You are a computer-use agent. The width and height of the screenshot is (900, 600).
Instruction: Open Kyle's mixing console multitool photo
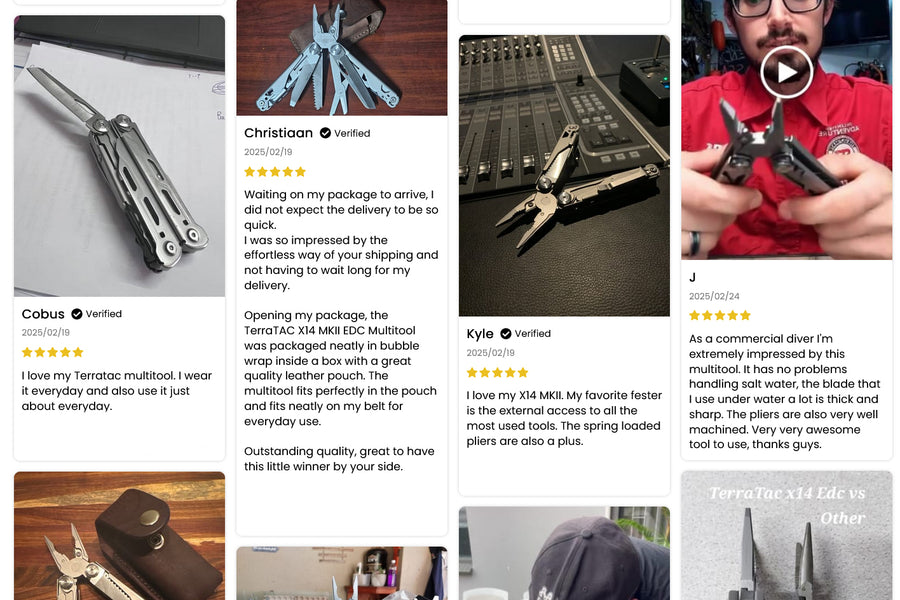point(564,176)
